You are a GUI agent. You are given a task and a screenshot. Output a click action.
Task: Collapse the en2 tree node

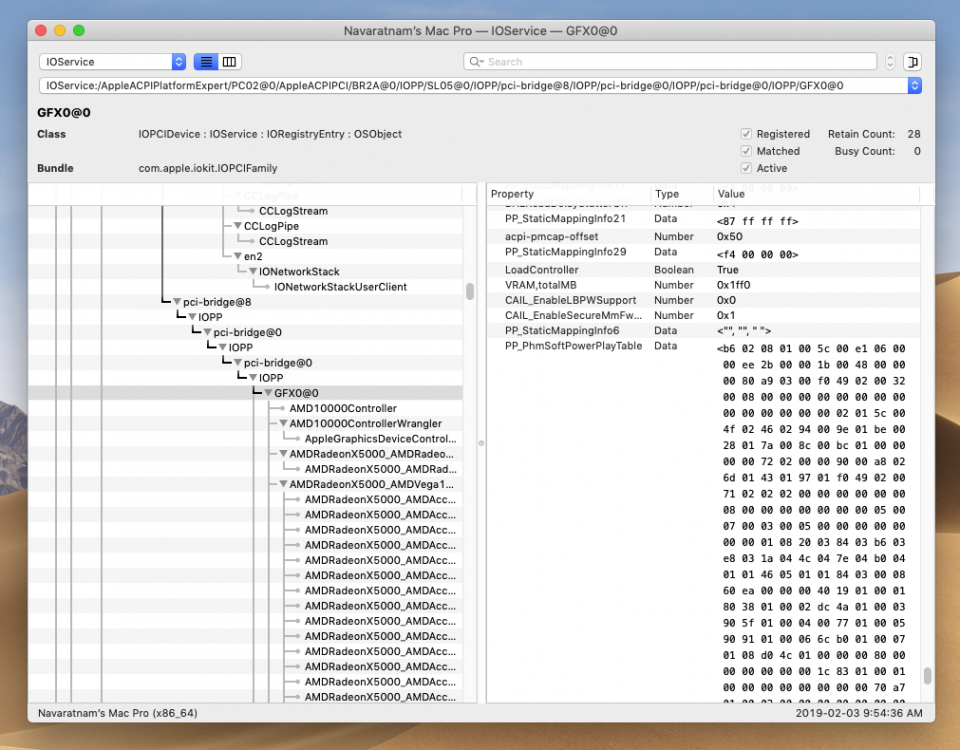(238, 256)
